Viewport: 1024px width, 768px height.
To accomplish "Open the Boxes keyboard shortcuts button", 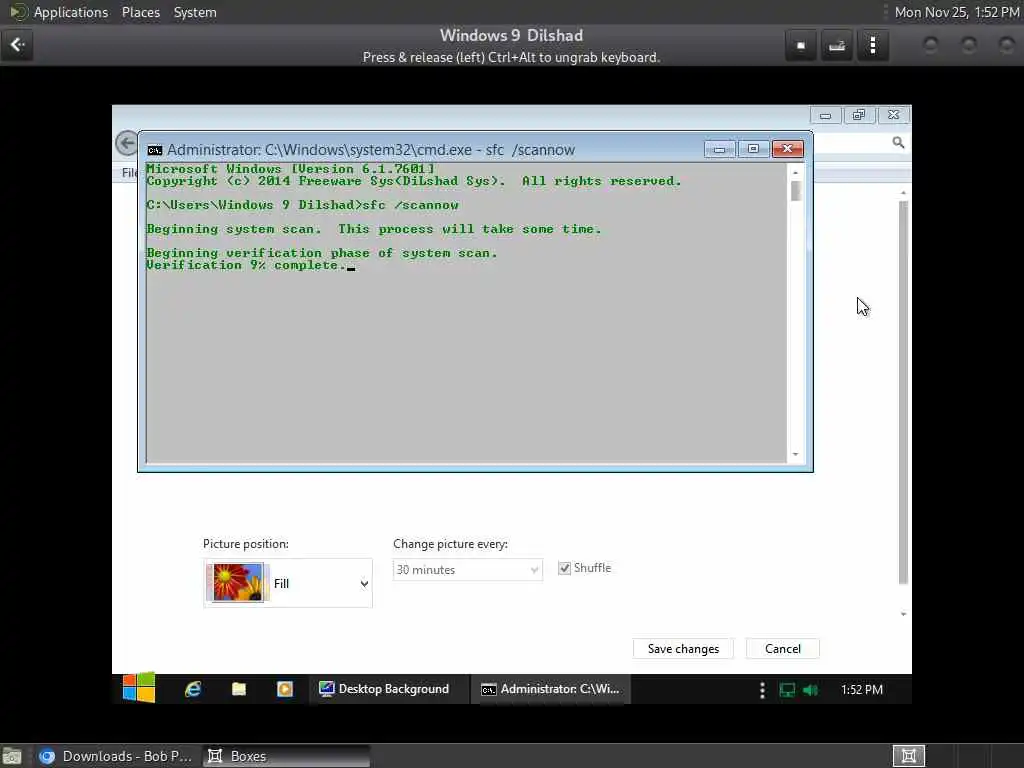I will [x=837, y=45].
